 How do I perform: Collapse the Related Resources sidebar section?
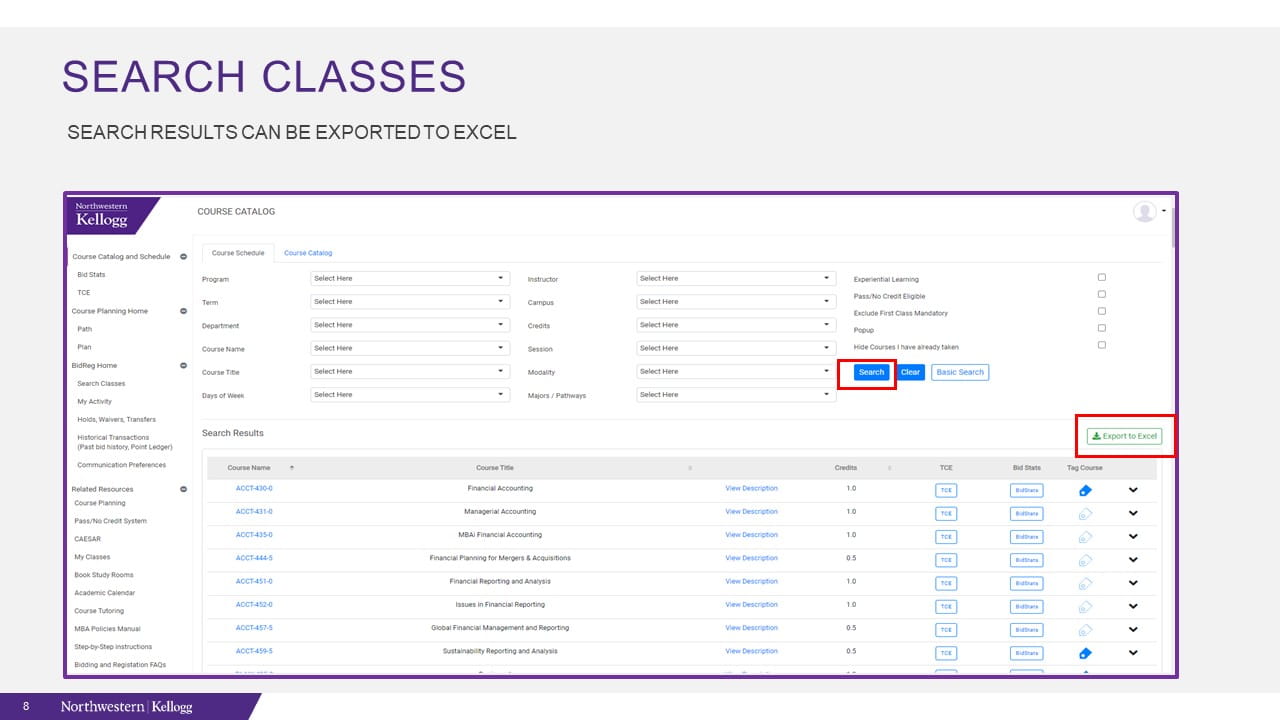click(183, 489)
